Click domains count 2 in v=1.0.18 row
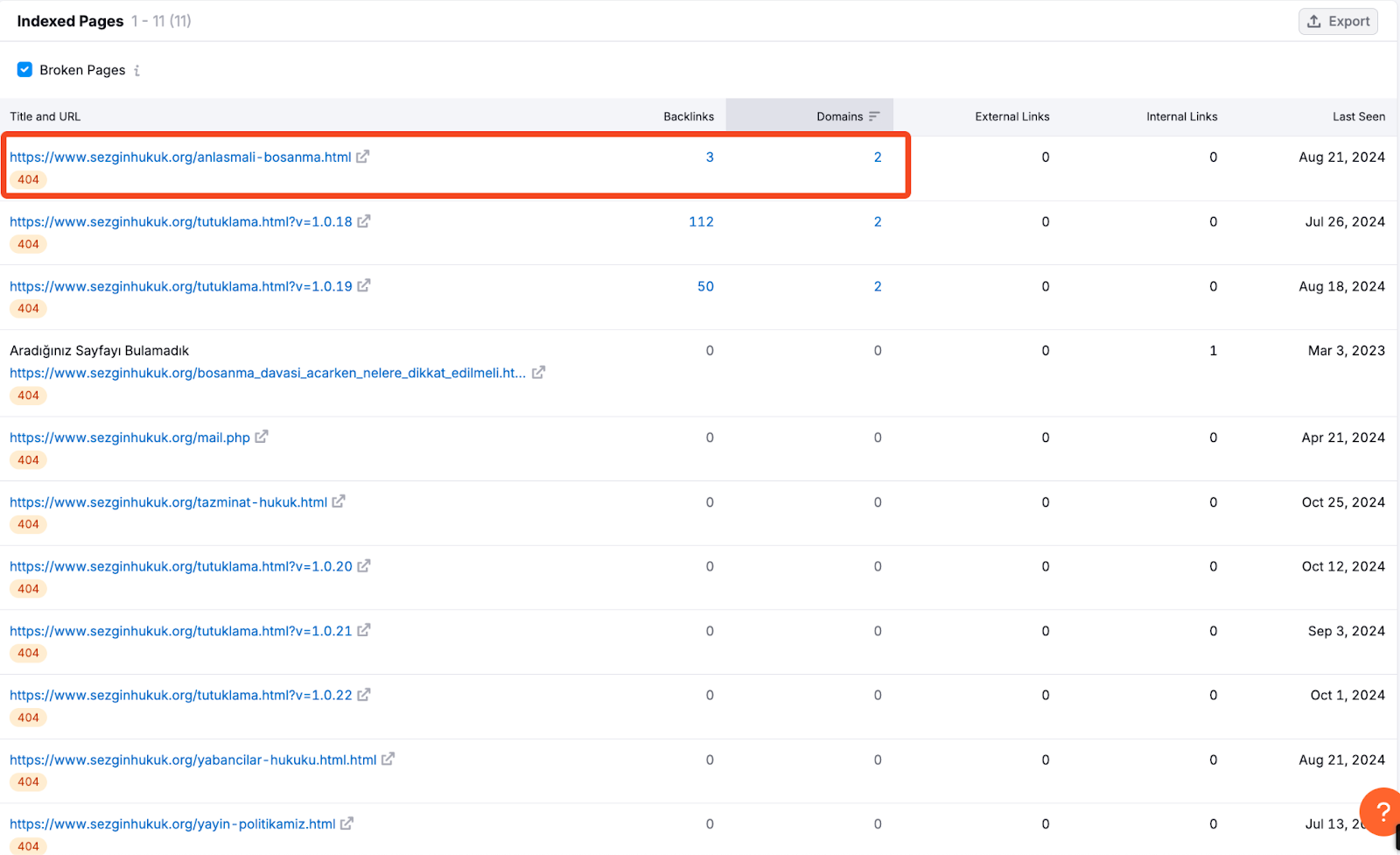This screenshot has height=855, width=1400. (x=878, y=221)
